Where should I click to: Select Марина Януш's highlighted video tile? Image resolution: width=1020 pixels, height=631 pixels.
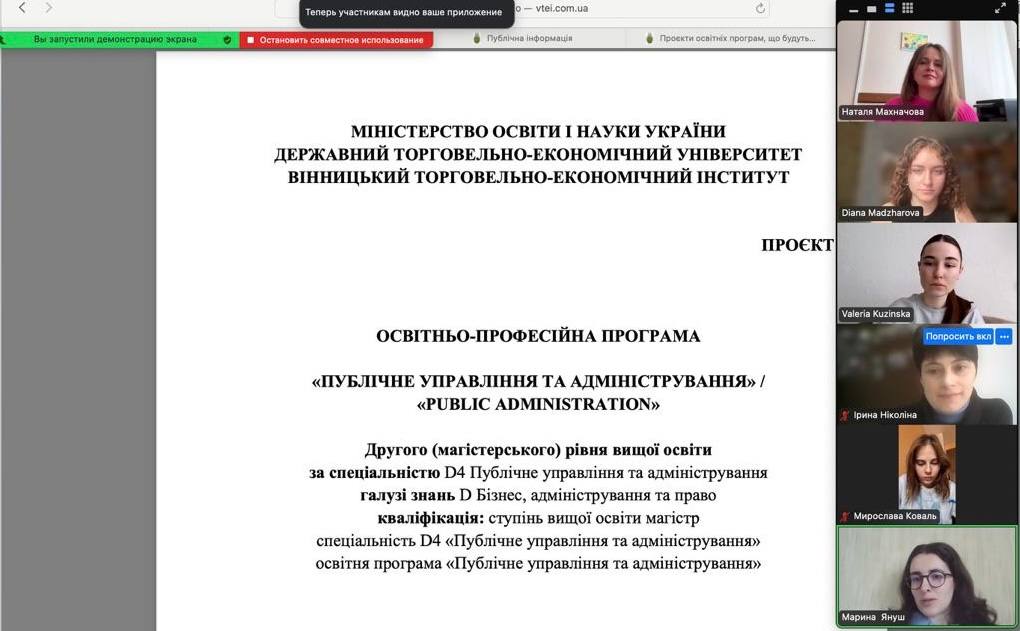point(926,575)
